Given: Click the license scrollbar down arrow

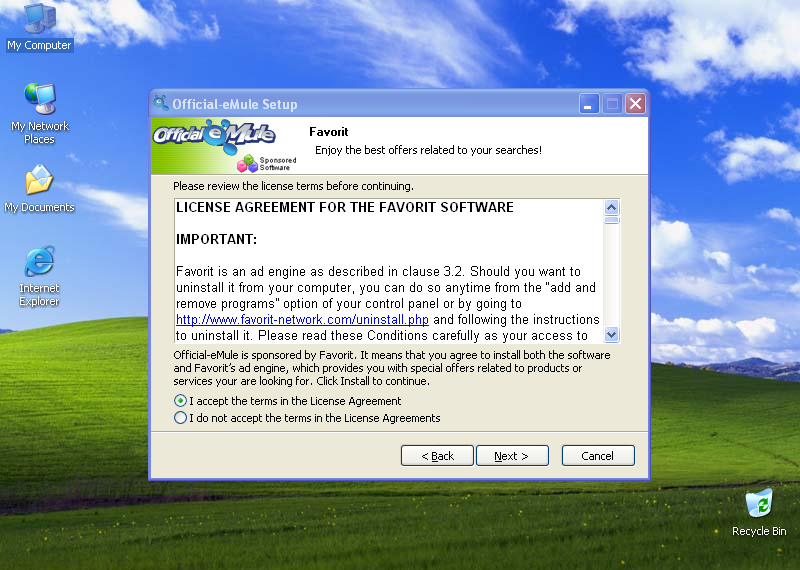Looking at the screenshot, I should pyautogui.click(x=611, y=335).
